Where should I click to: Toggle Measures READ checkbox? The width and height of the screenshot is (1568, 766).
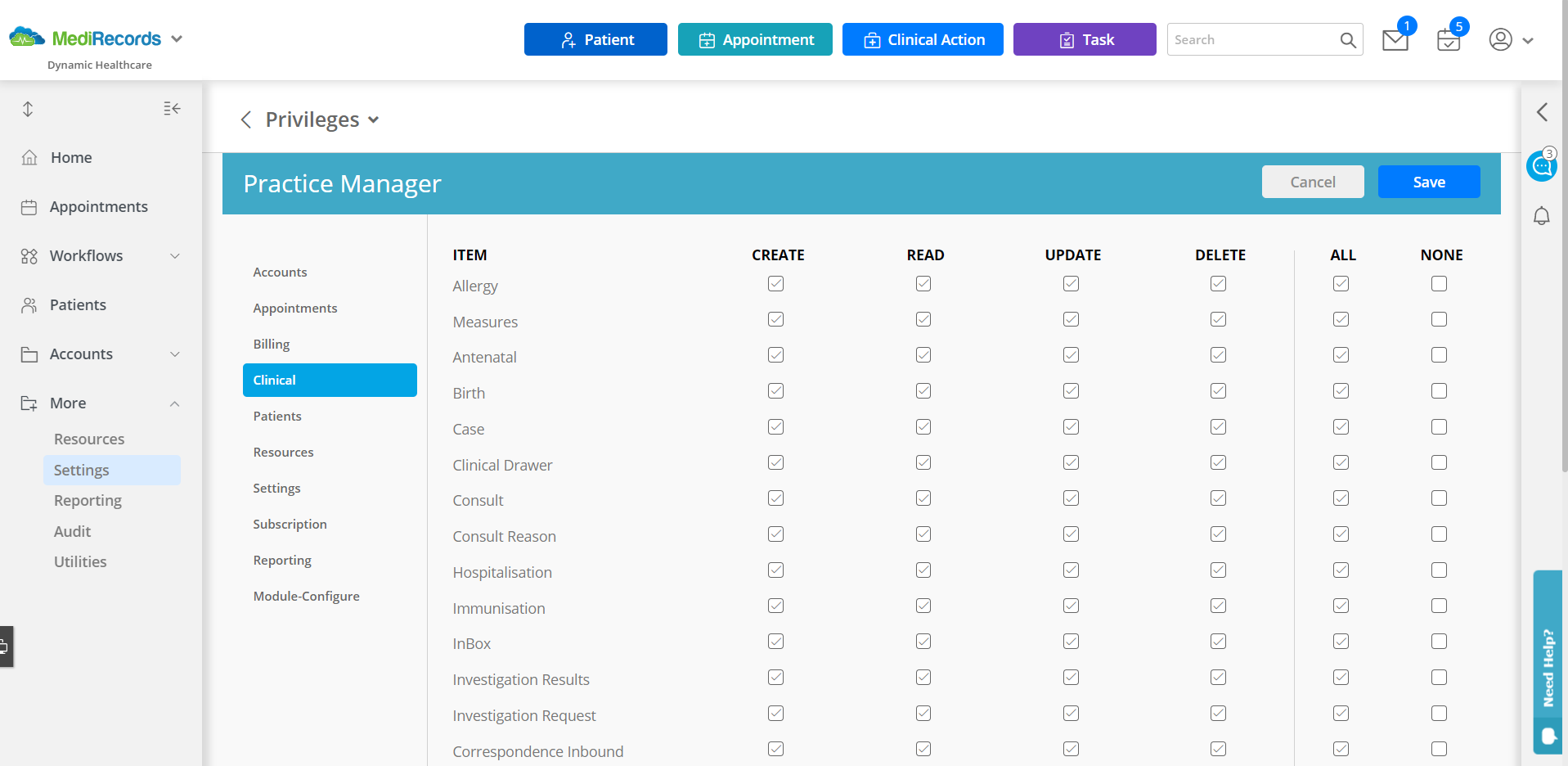pyautogui.click(x=923, y=319)
